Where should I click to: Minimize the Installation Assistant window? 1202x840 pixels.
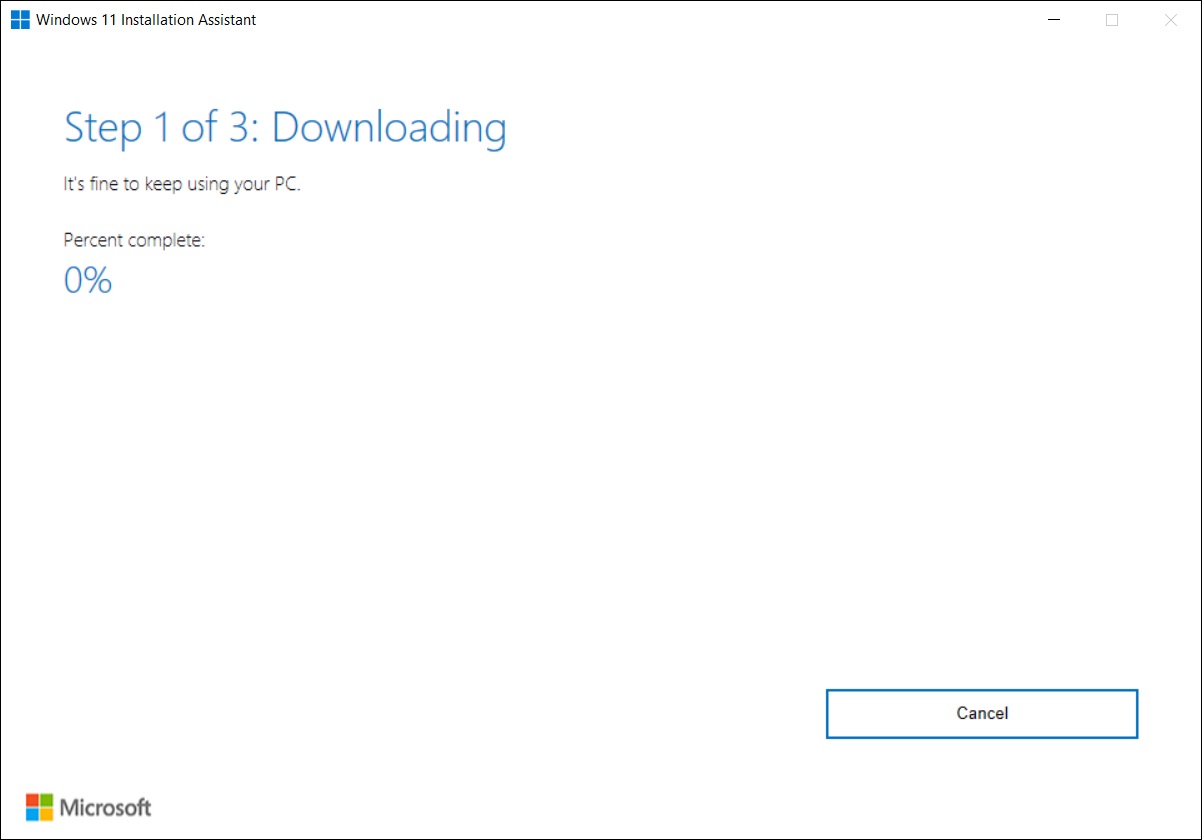[x=1053, y=20]
